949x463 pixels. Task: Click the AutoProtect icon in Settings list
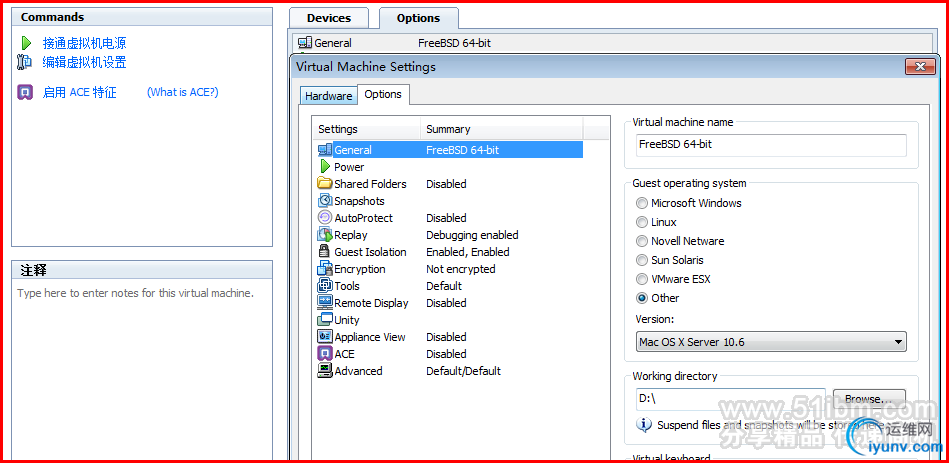point(325,217)
